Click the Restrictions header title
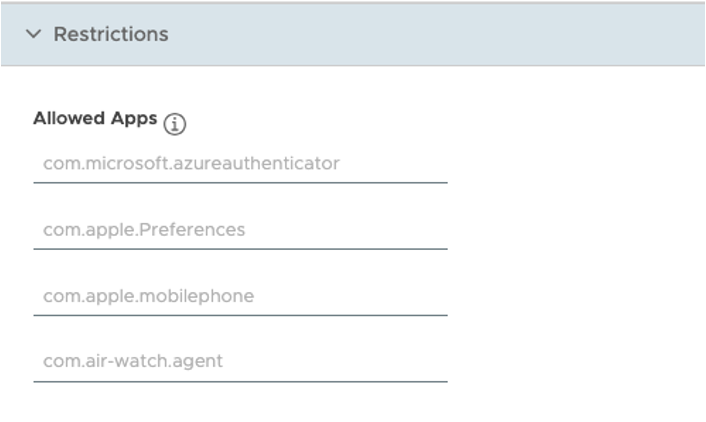Screen dimensions: 706x422 [110, 34]
